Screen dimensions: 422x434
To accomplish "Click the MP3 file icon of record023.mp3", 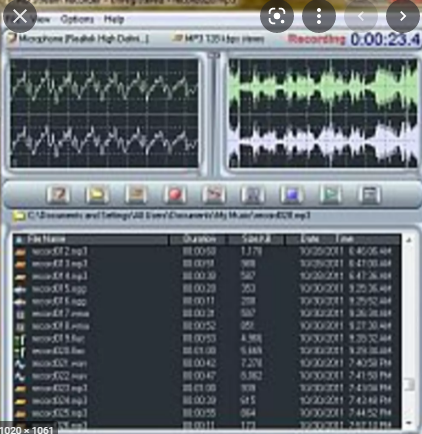I will pos(20,389).
